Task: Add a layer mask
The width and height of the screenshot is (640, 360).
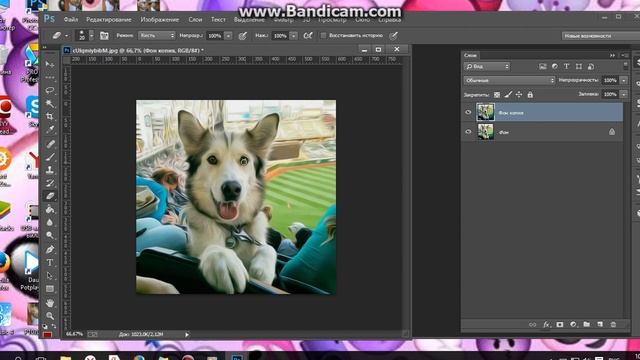Action: click(x=560, y=324)
